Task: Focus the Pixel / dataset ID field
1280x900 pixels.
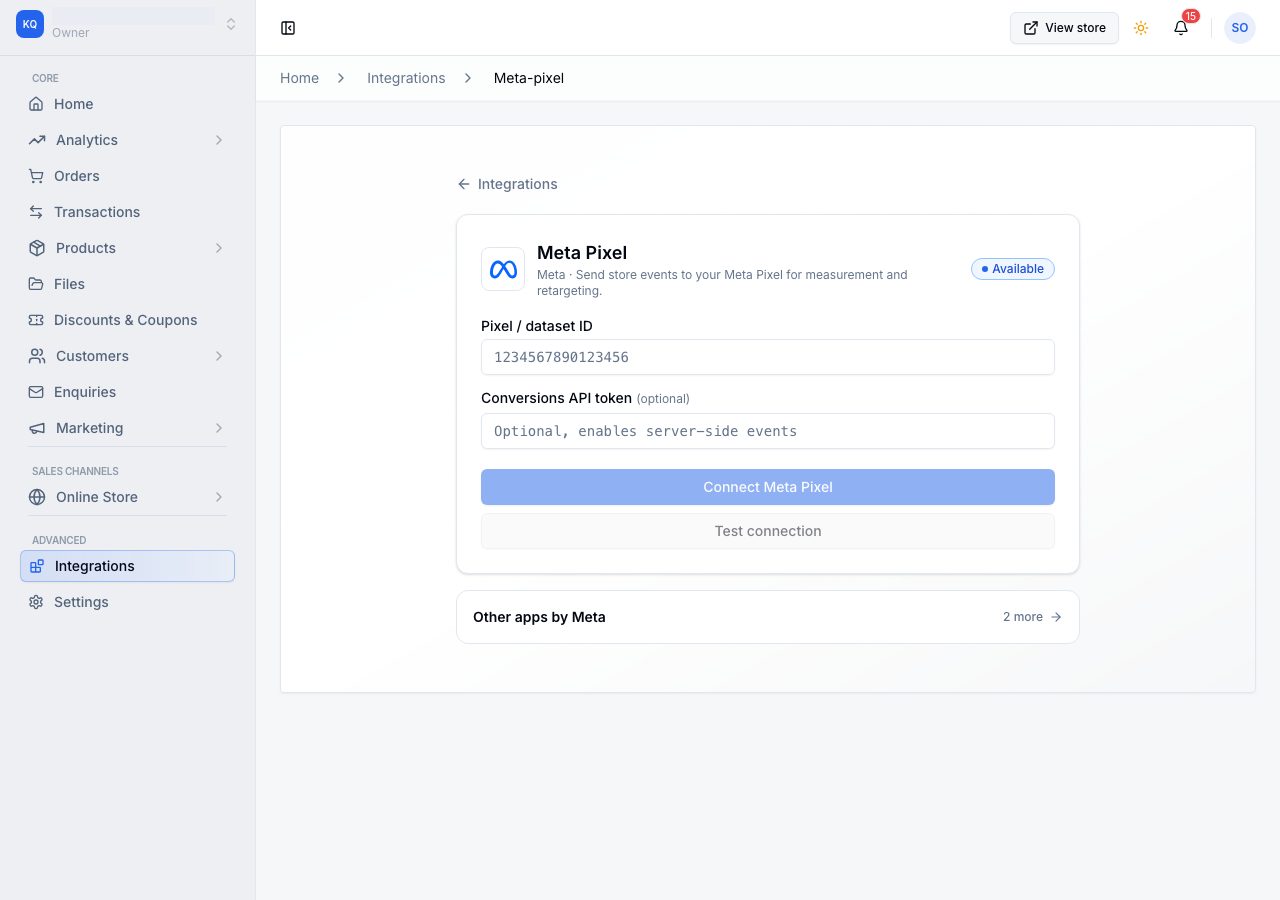Action: (768, 357)
